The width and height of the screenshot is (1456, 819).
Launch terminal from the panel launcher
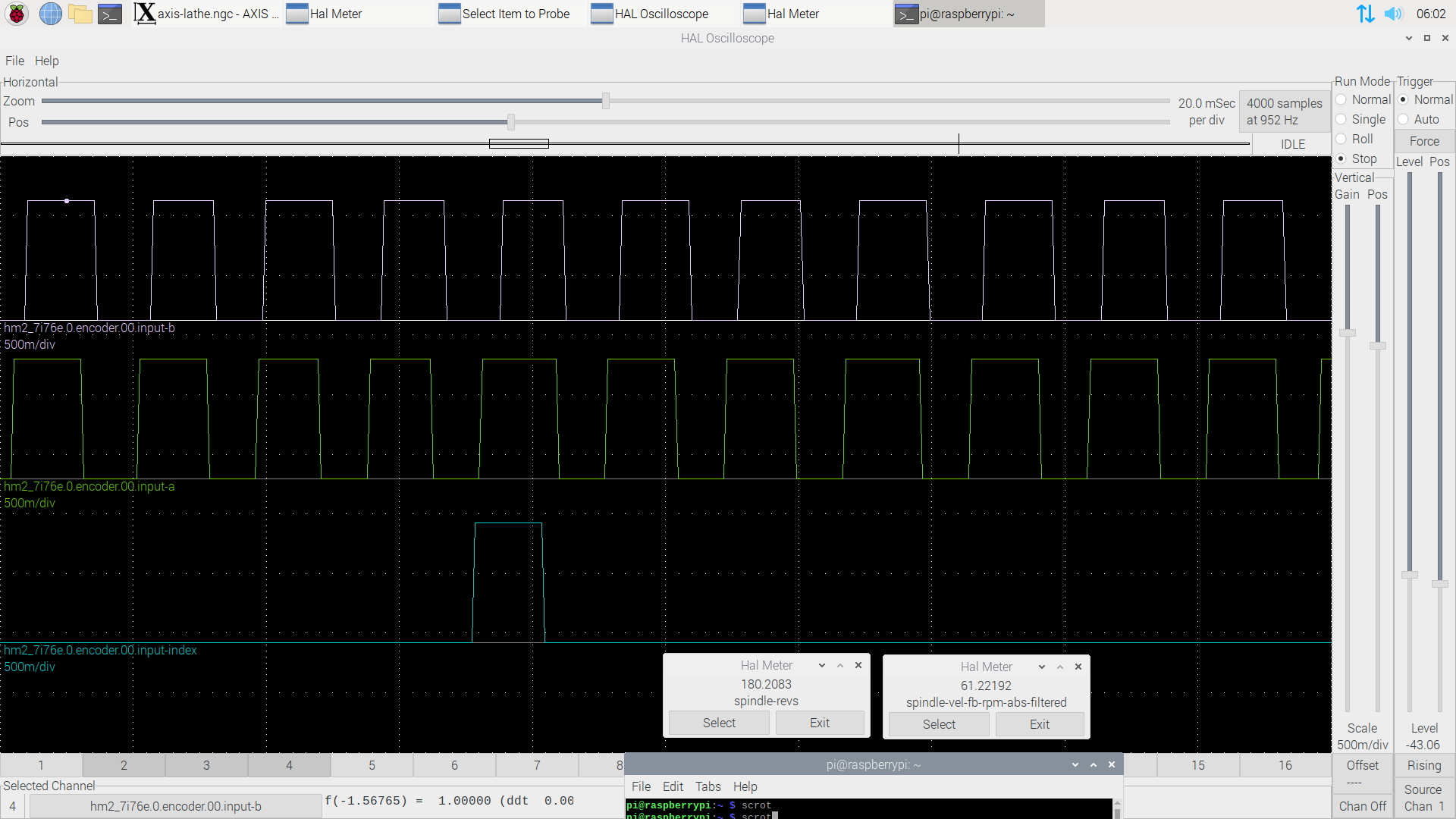[x=110, y=14]
